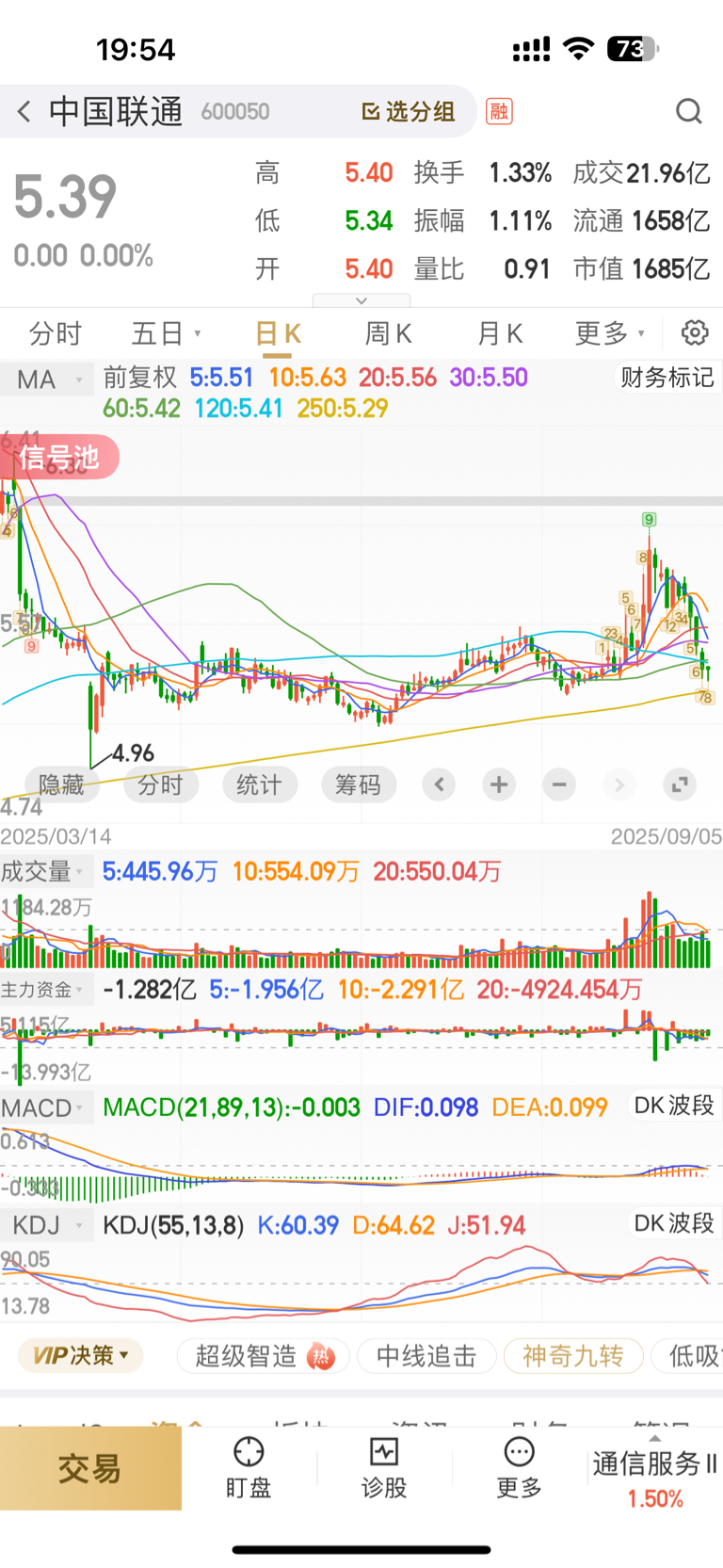Image resolution: width=723 pixels, height=1568 pixels.
Task: Tap the 财务标记 toggle
Action: point(667,378)
